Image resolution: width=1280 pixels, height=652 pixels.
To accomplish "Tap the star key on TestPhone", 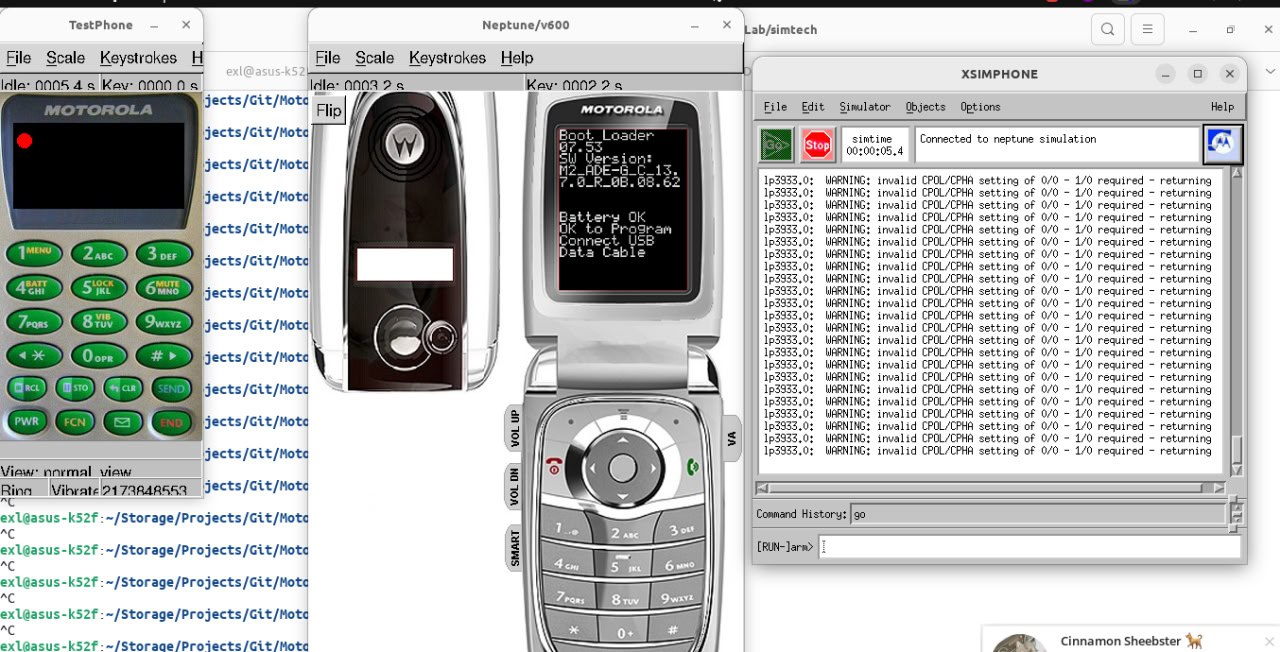I will click(34, 355).
